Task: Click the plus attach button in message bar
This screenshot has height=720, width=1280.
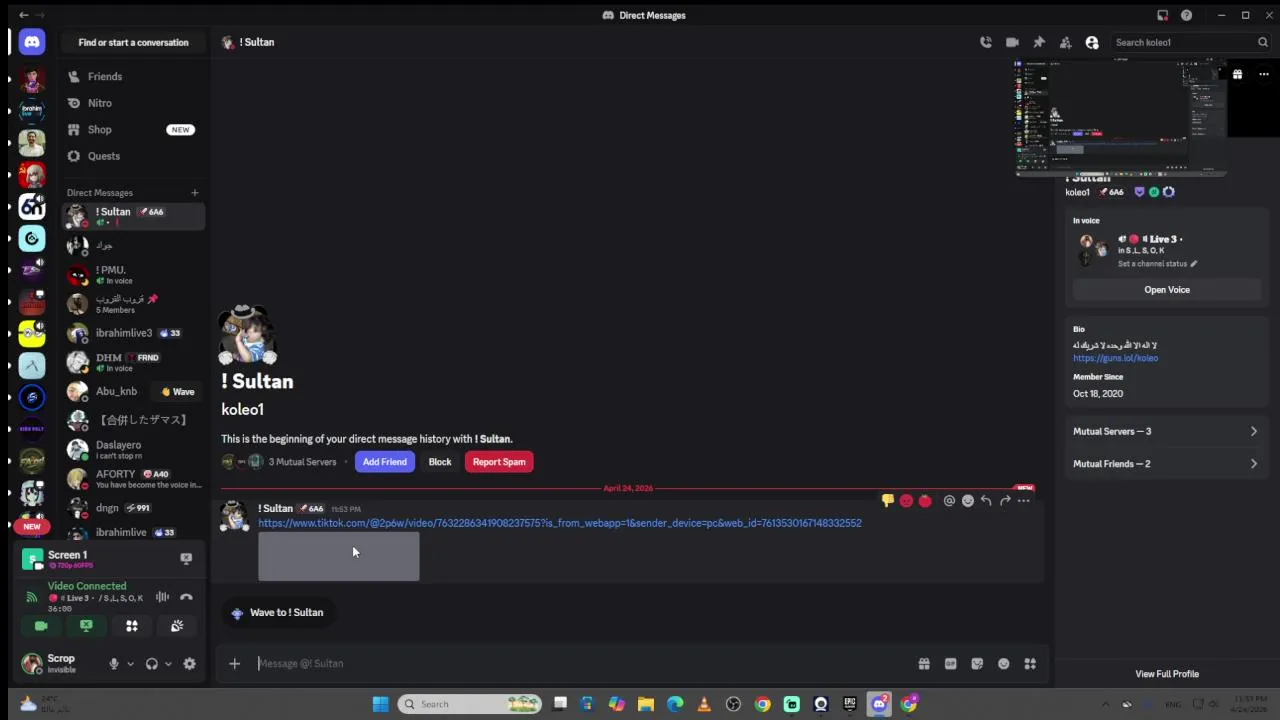Action: pyautogui.click(x=234, y=663)
